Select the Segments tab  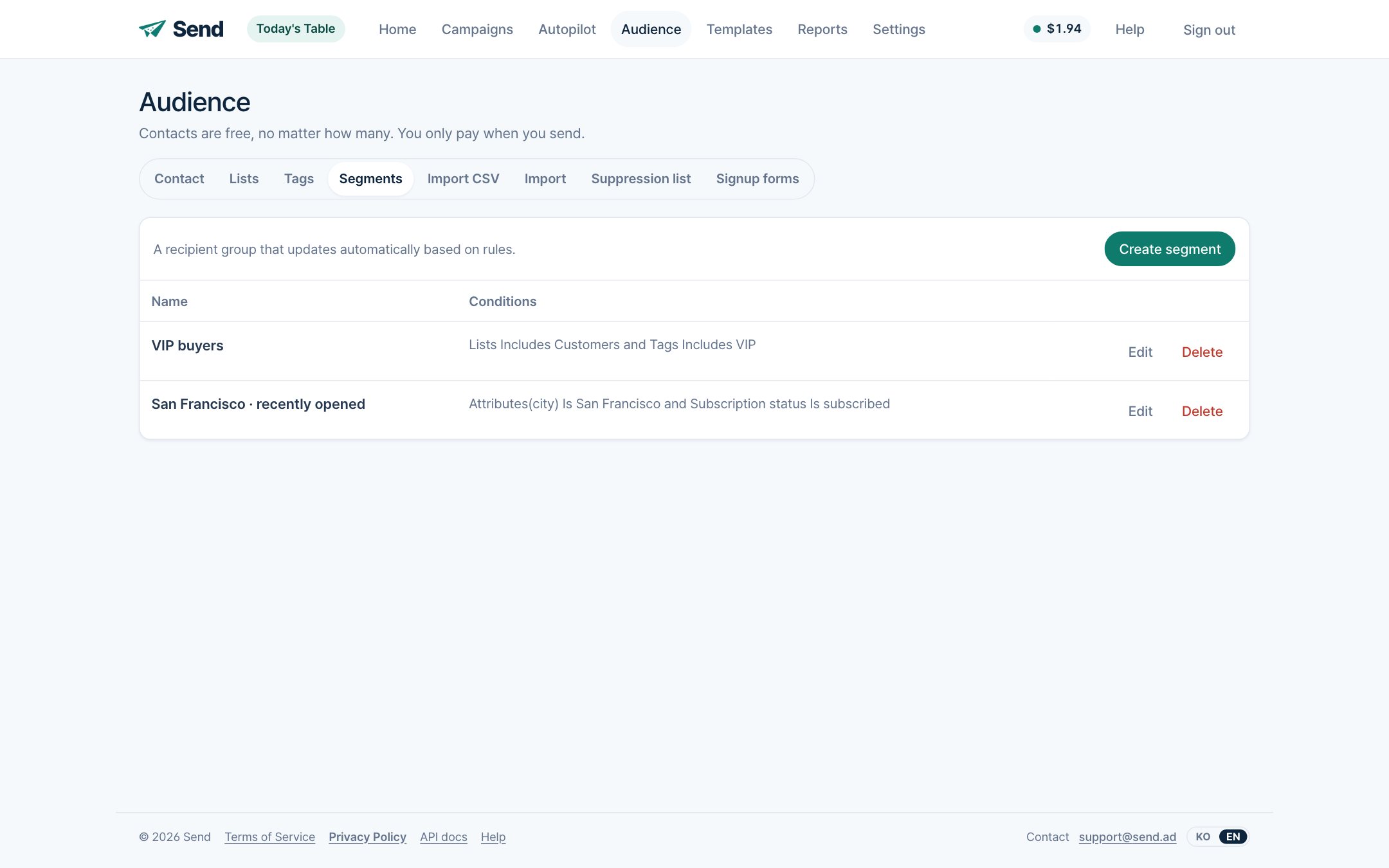click(370, 179)
